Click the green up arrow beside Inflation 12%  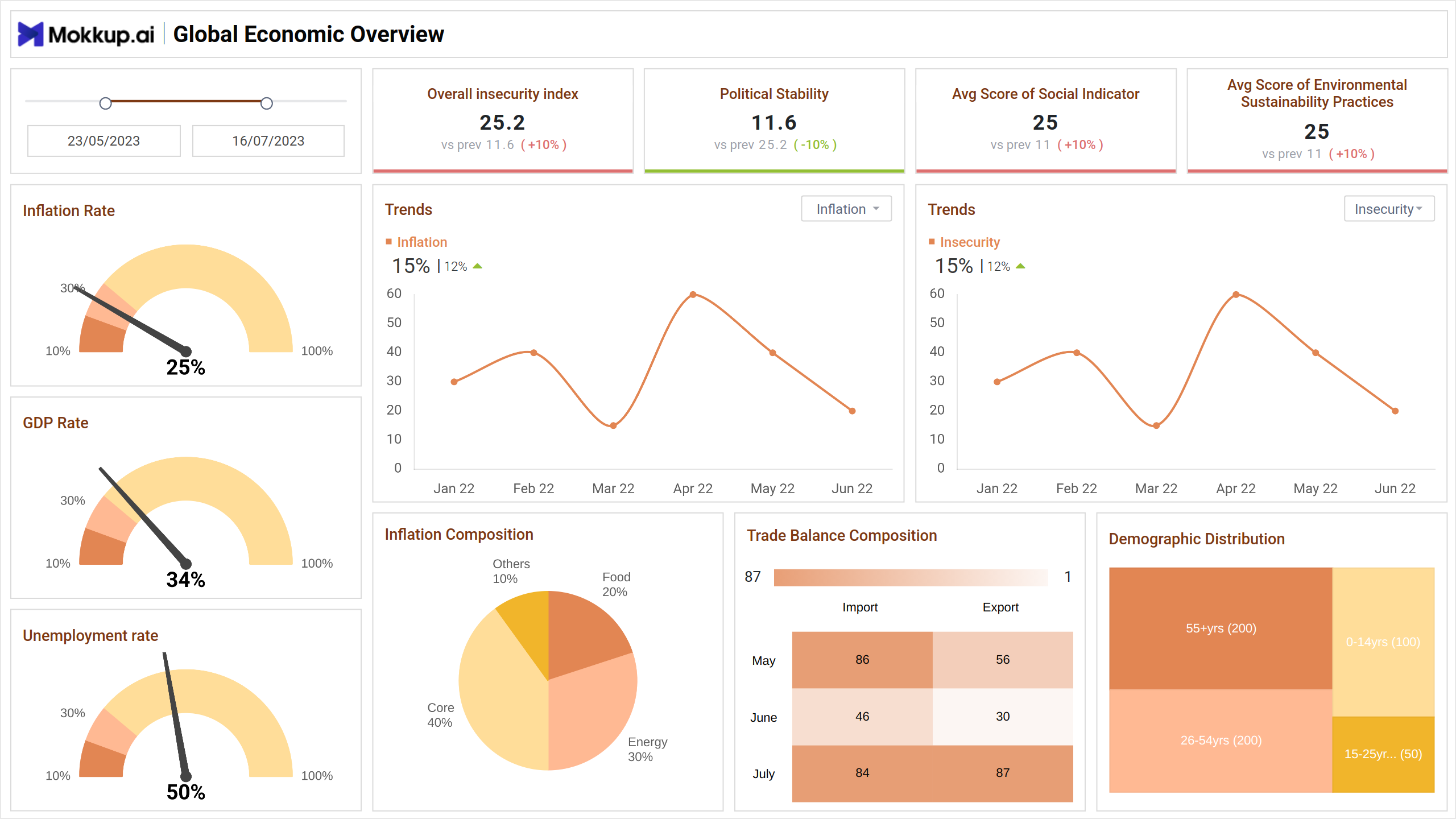478,266
